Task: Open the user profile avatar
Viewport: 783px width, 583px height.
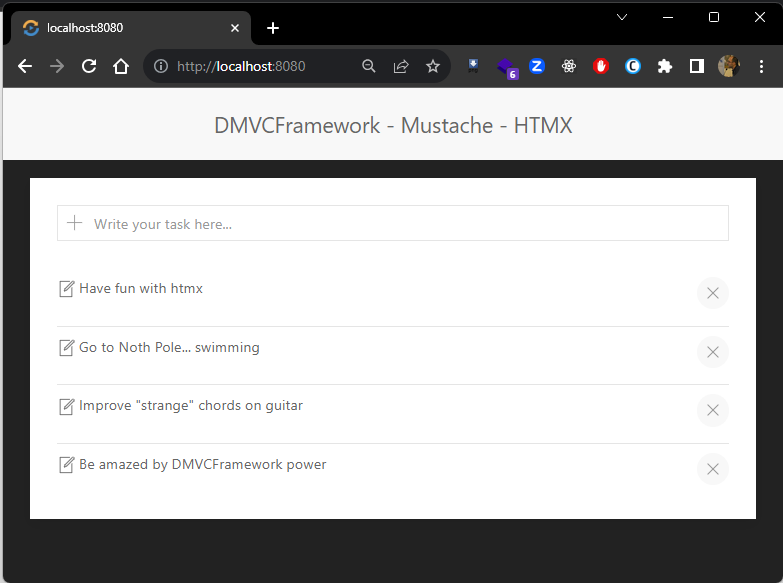Action: (729, 66)
